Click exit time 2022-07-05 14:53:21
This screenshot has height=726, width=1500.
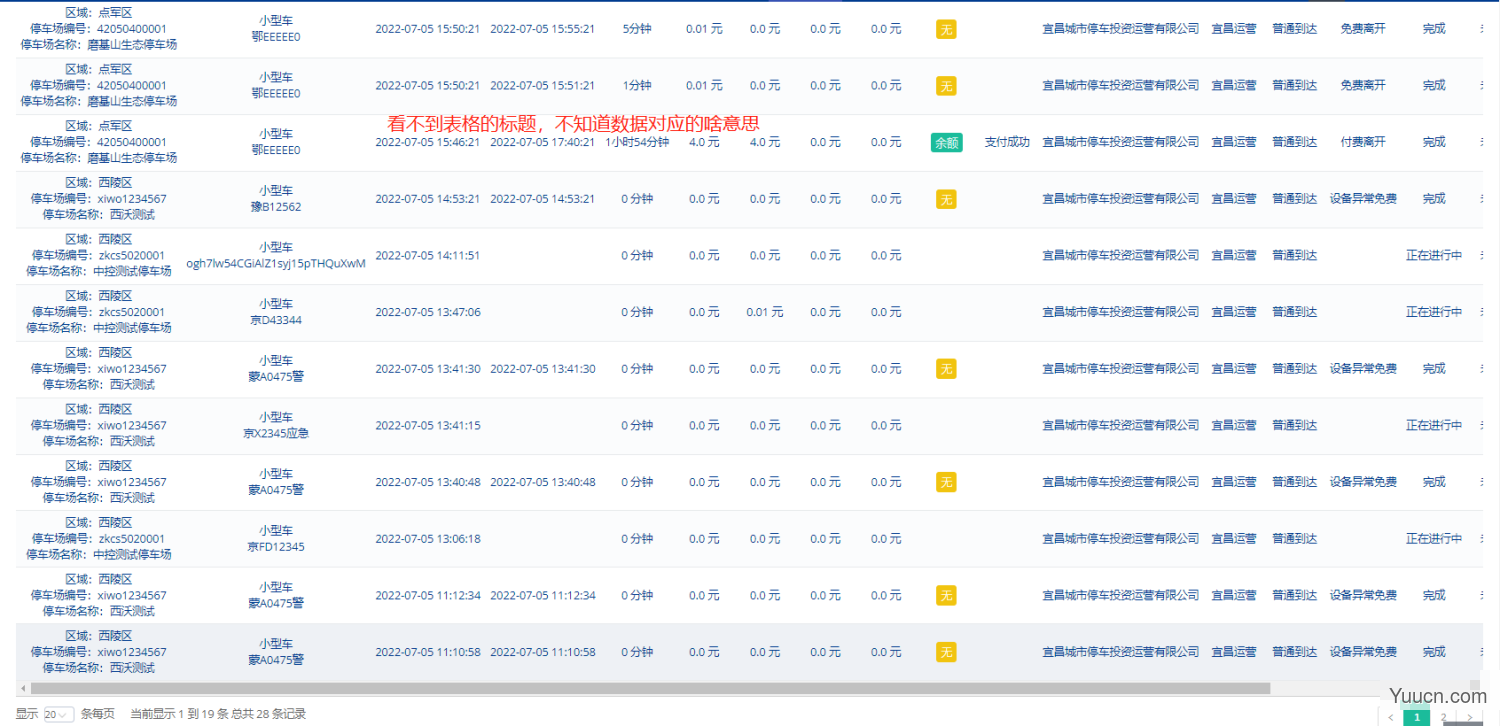click(542, 199)
